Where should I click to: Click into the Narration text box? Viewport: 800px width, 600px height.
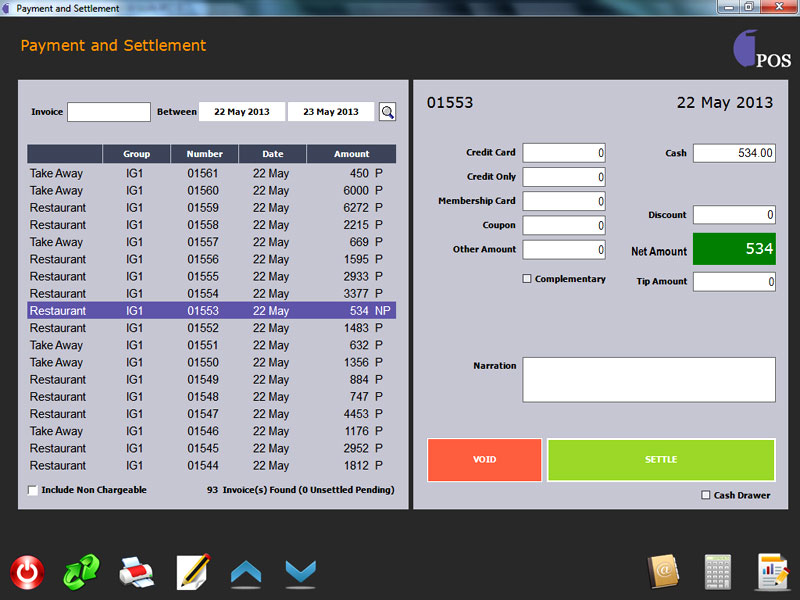tap(648, 380)
